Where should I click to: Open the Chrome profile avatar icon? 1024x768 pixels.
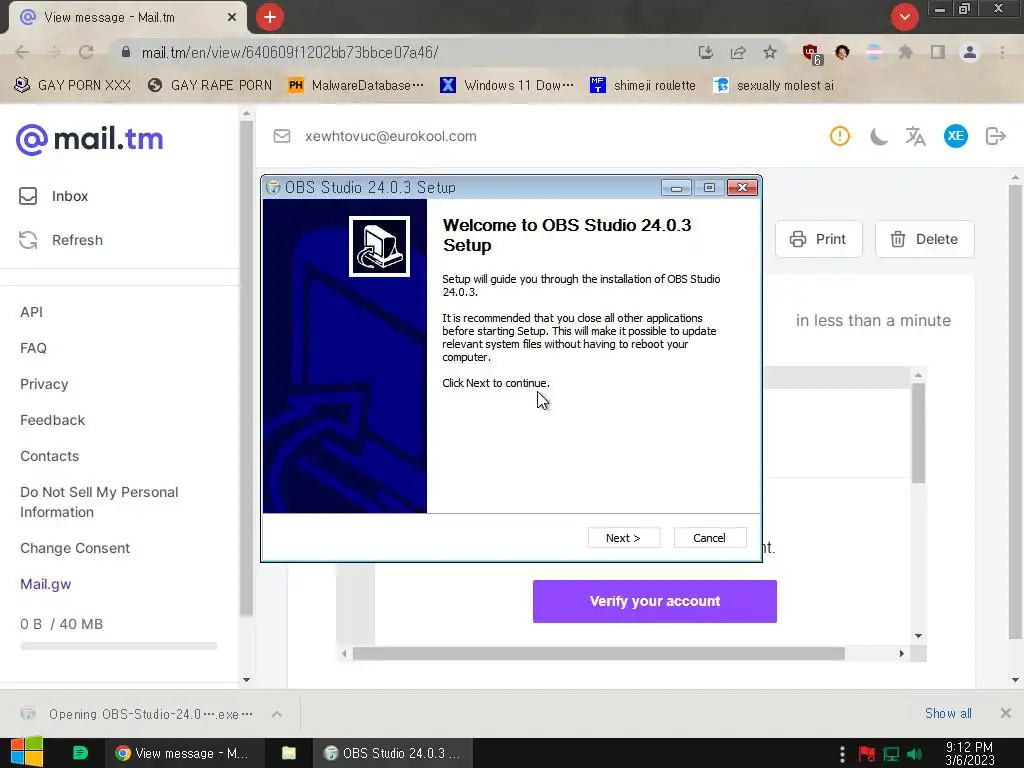coord(970,52)
